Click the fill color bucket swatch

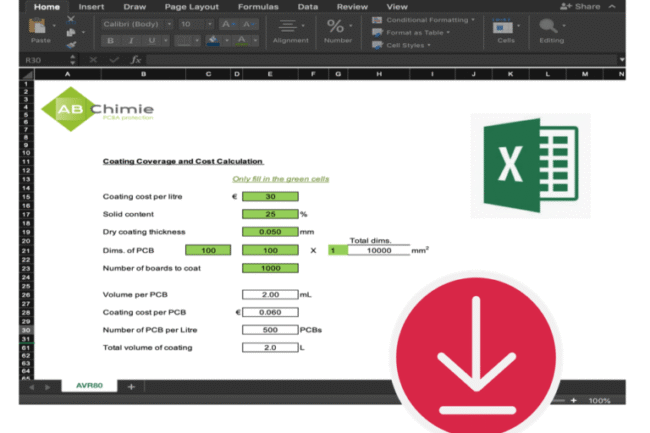(x=213, y=41)
